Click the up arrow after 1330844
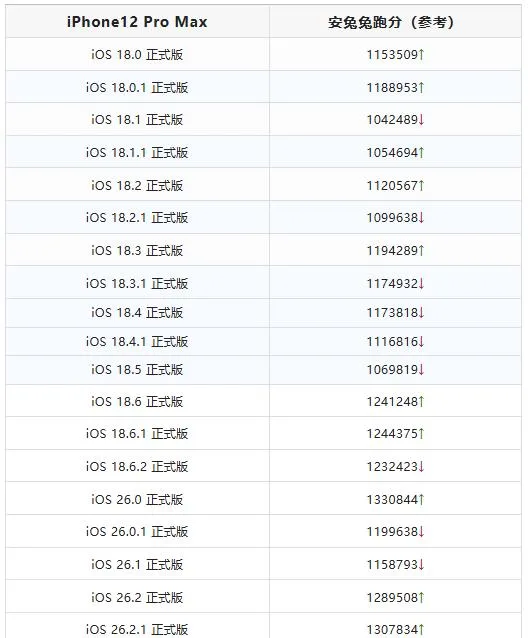 click(421, 499)
